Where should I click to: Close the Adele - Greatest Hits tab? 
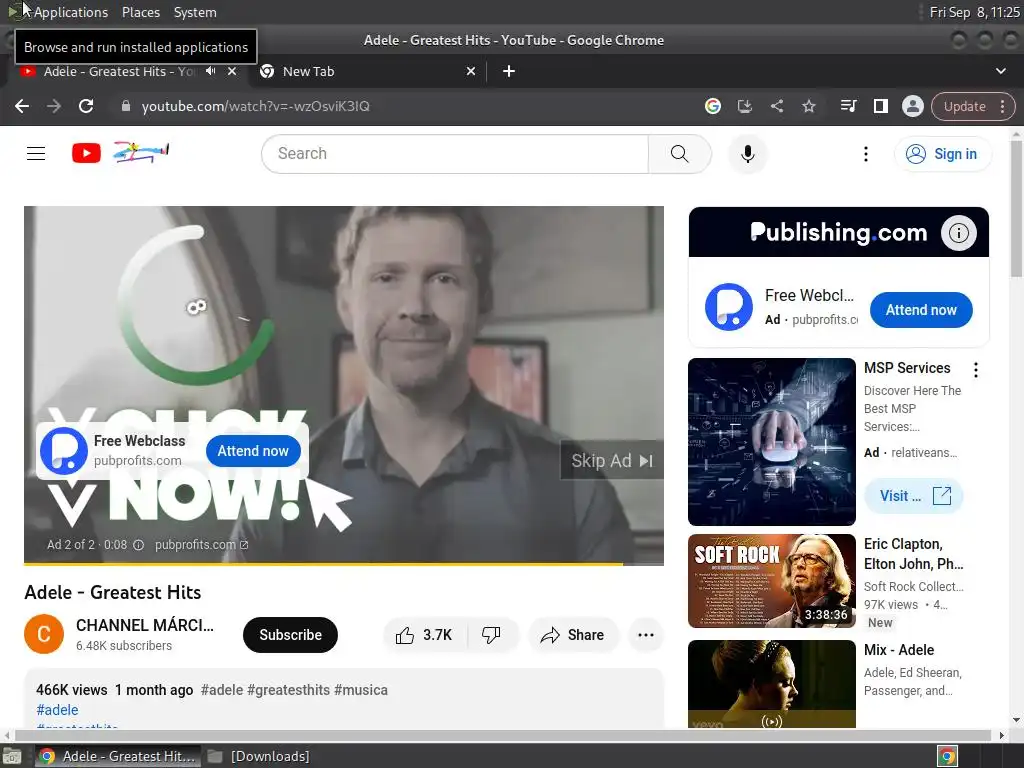(x=232, y=71)
